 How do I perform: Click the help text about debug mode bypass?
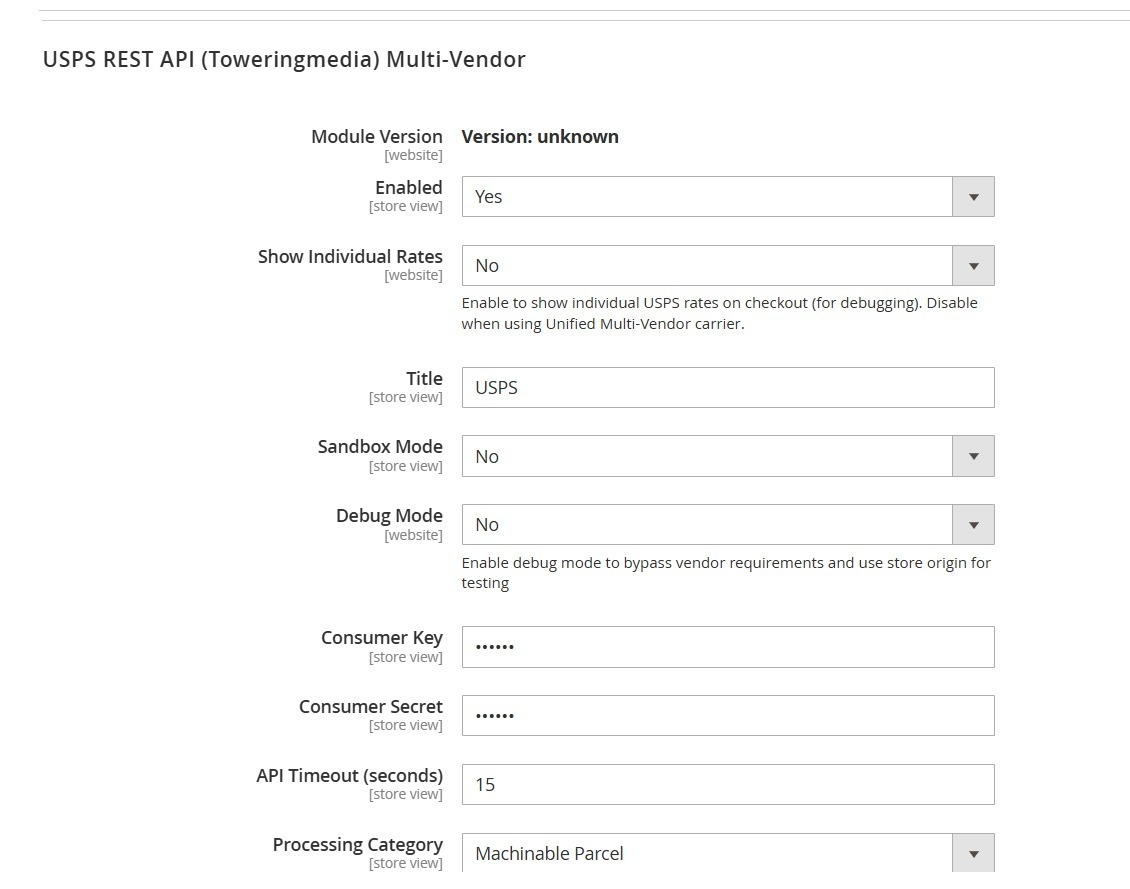726,573
